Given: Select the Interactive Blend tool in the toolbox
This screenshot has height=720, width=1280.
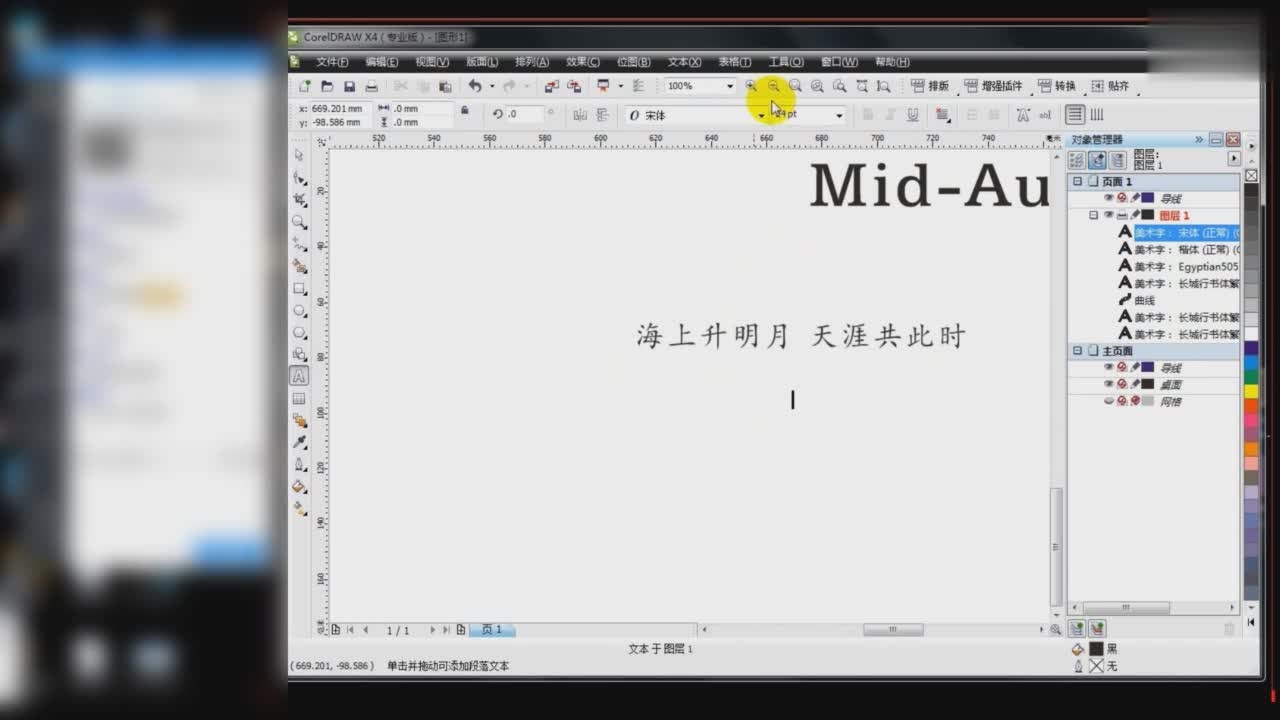Looking at the screenshot, I should click(299, 420).
